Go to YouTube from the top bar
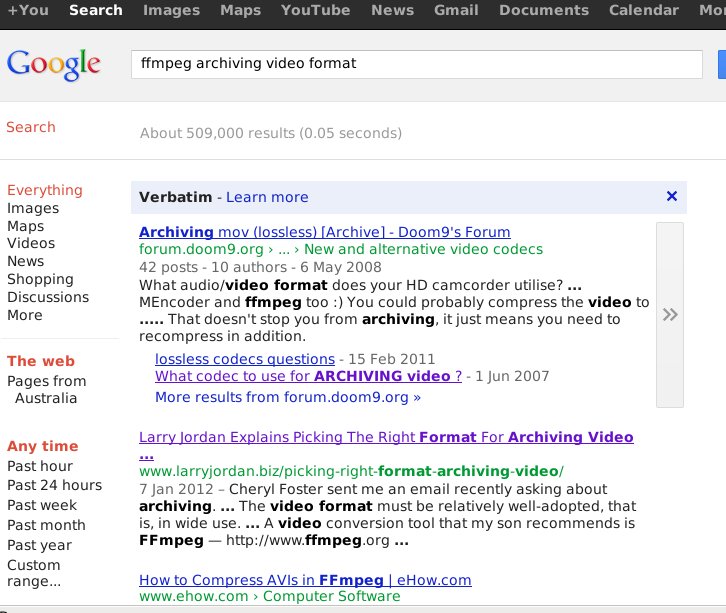Viewport: 726px width, 613px height. click(315, 10)
